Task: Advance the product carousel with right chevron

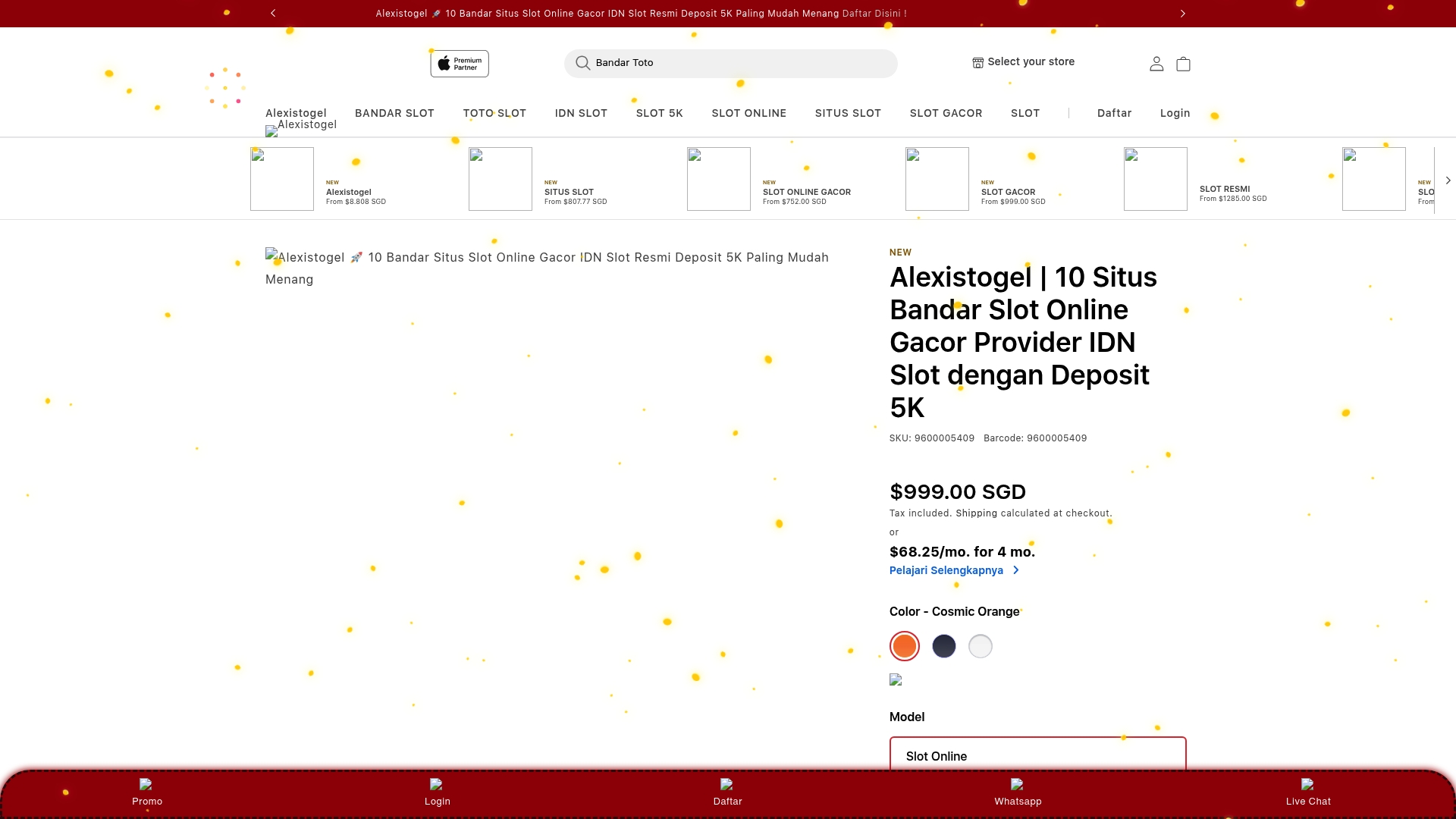Action: [1448, 180]
